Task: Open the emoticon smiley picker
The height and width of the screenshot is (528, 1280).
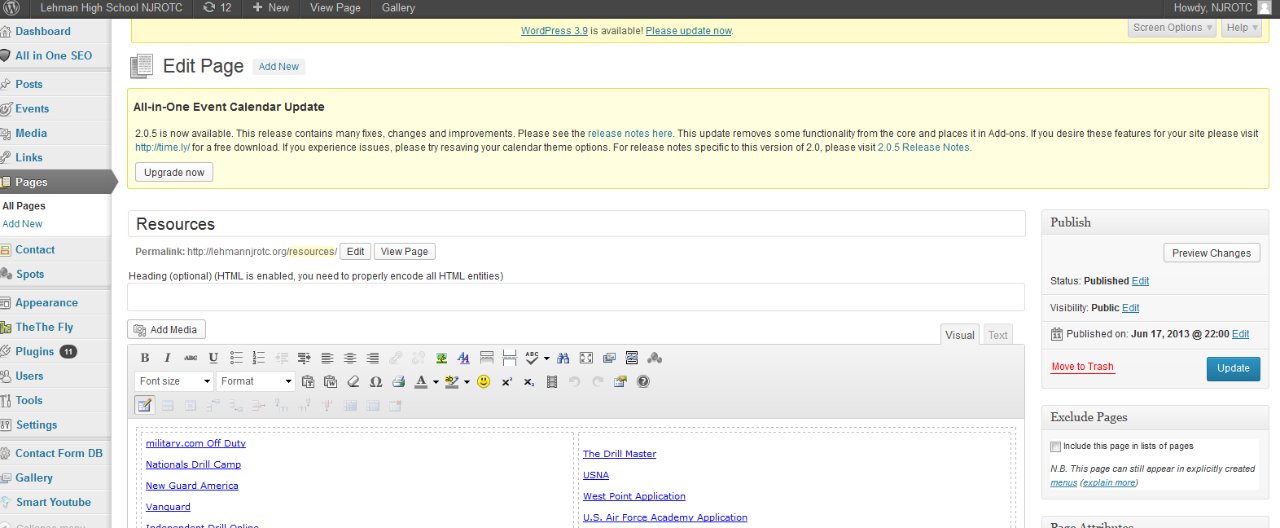Action: [483, 382]
